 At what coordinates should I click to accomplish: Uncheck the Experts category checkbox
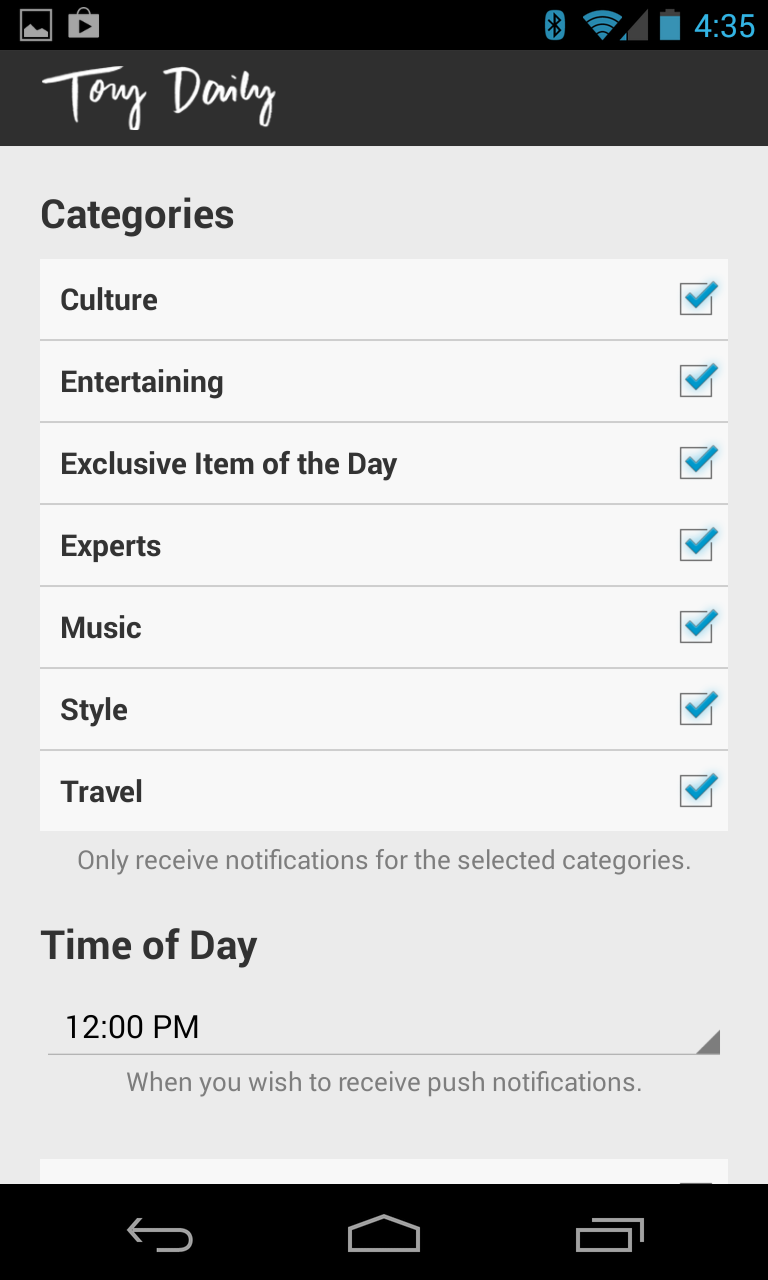[697, 545]
